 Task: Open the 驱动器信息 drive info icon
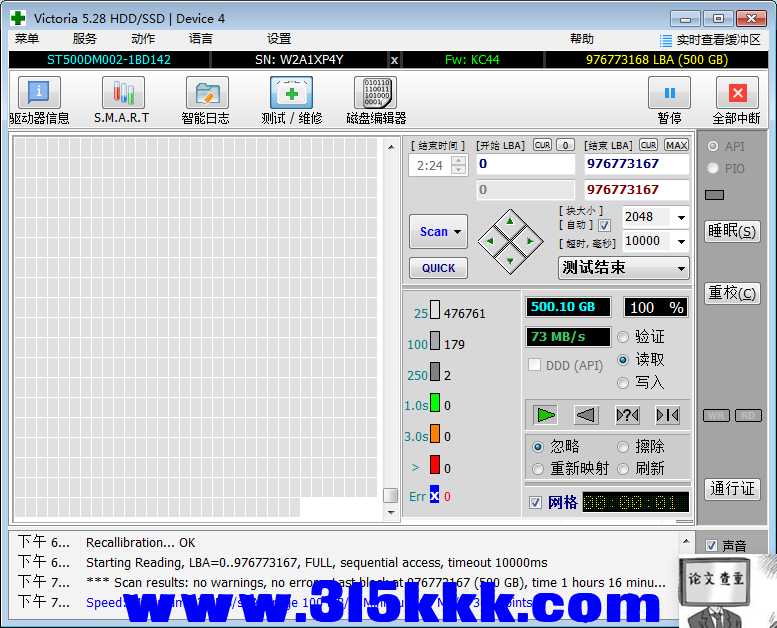[39, 93]
